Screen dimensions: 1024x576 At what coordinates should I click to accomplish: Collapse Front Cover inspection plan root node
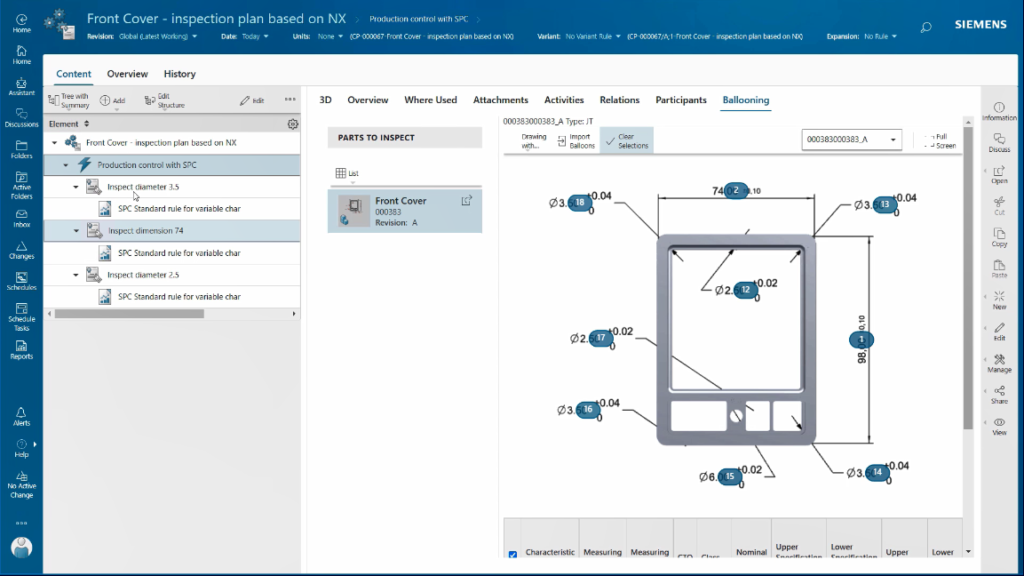54,142
